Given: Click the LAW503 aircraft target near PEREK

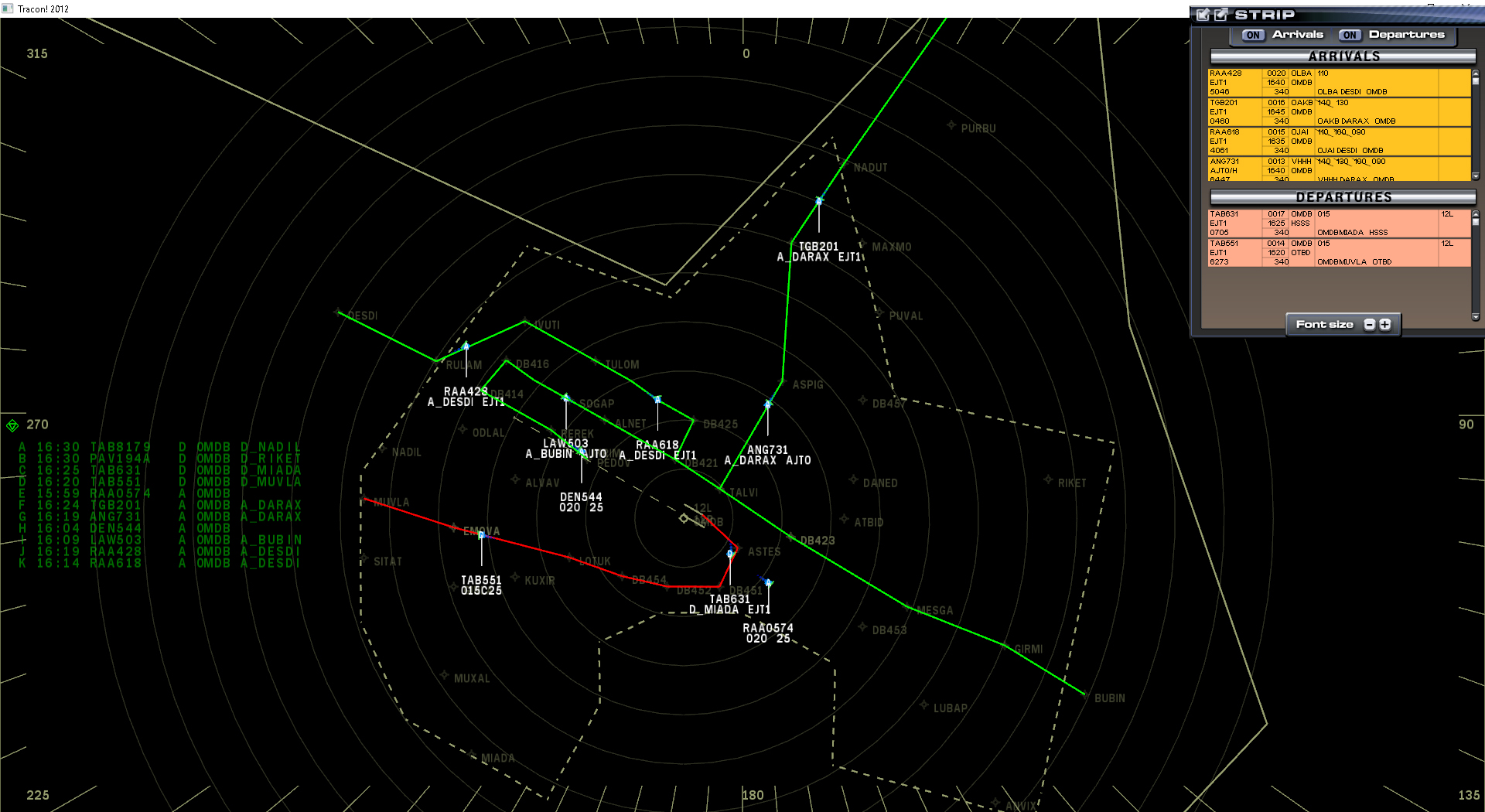Looking at the screenshot, I should pyautogui.click(x=565, y=397).
